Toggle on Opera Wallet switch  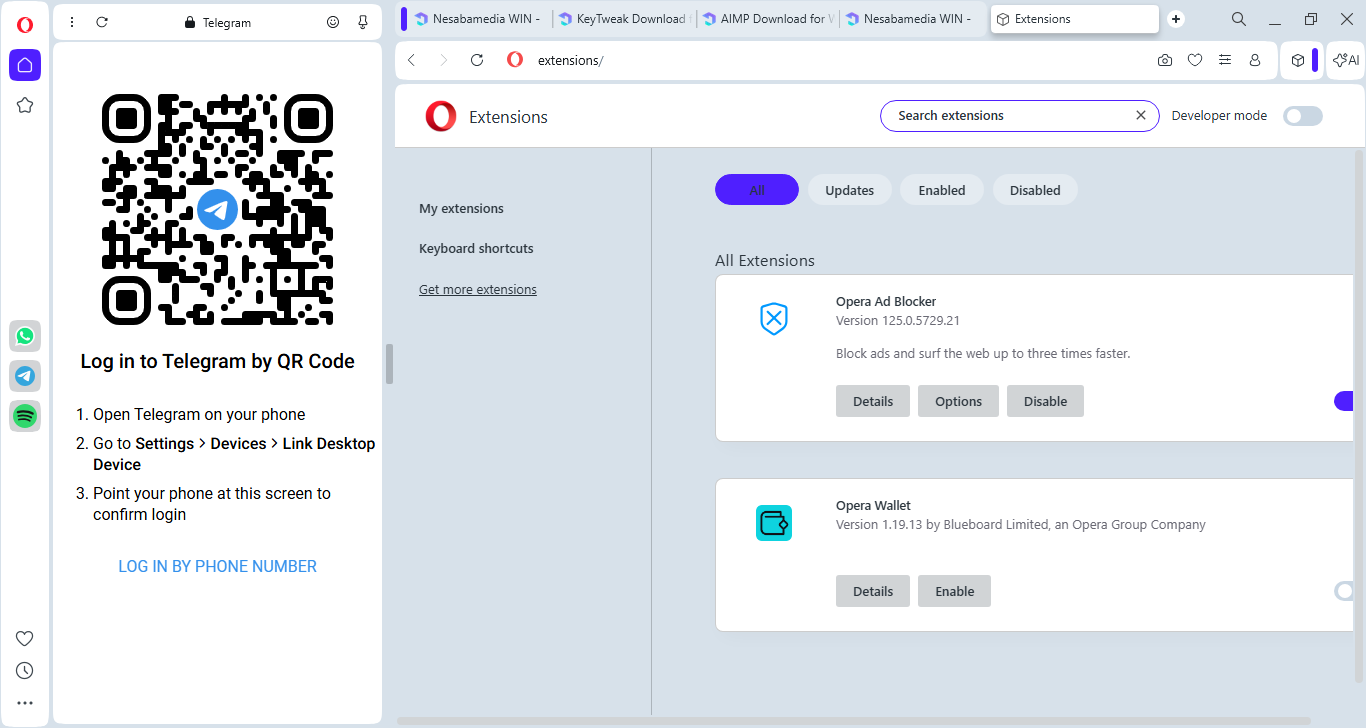(x=1344, y=591)
